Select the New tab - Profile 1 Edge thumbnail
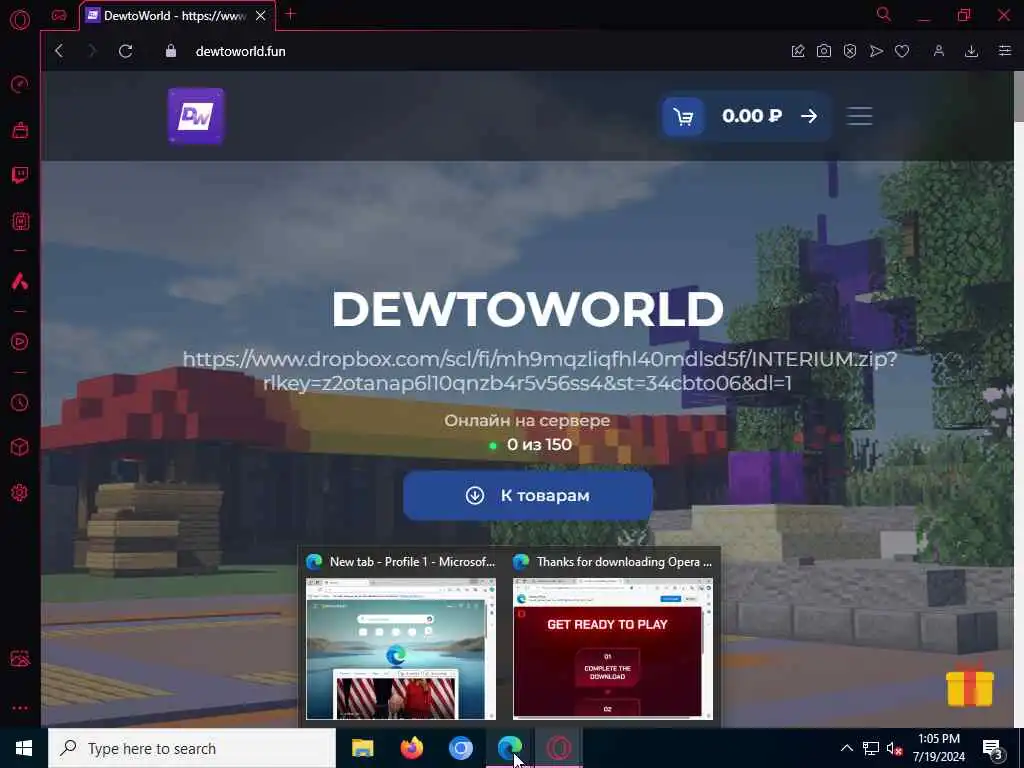This screenshot has width=1024, height=768. click(x=401, y=637)
